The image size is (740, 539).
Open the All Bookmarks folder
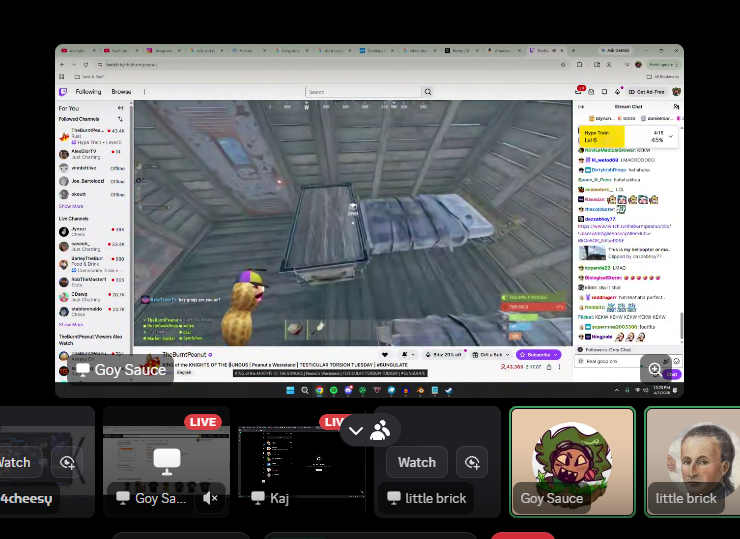(x=663, y=76)
